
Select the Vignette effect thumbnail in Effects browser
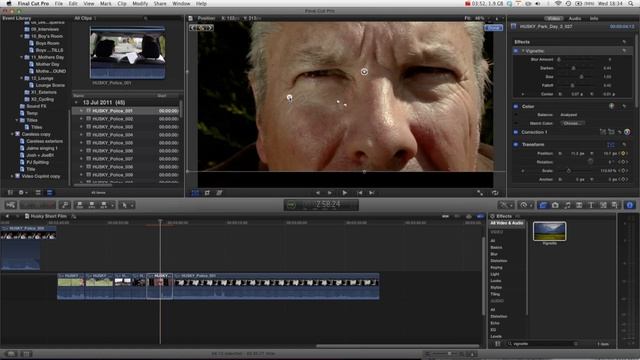pos(549,231)
